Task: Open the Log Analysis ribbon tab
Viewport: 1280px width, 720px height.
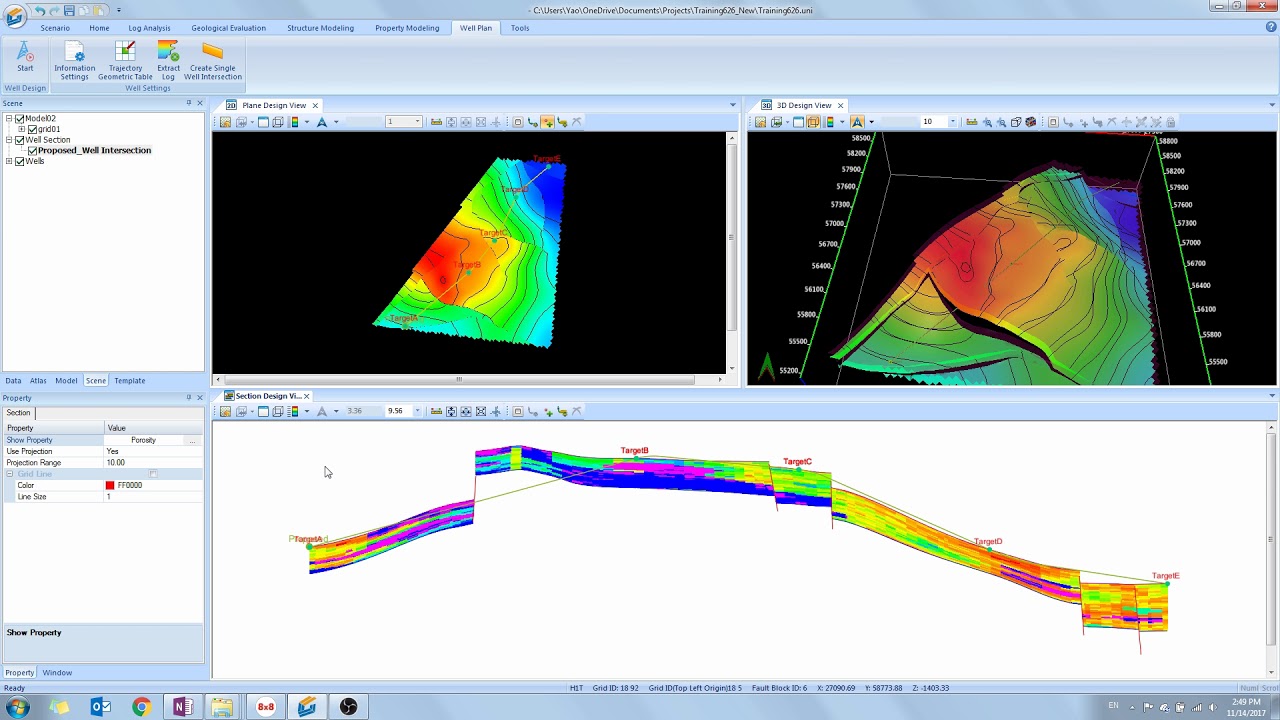Action: point(149,28)
